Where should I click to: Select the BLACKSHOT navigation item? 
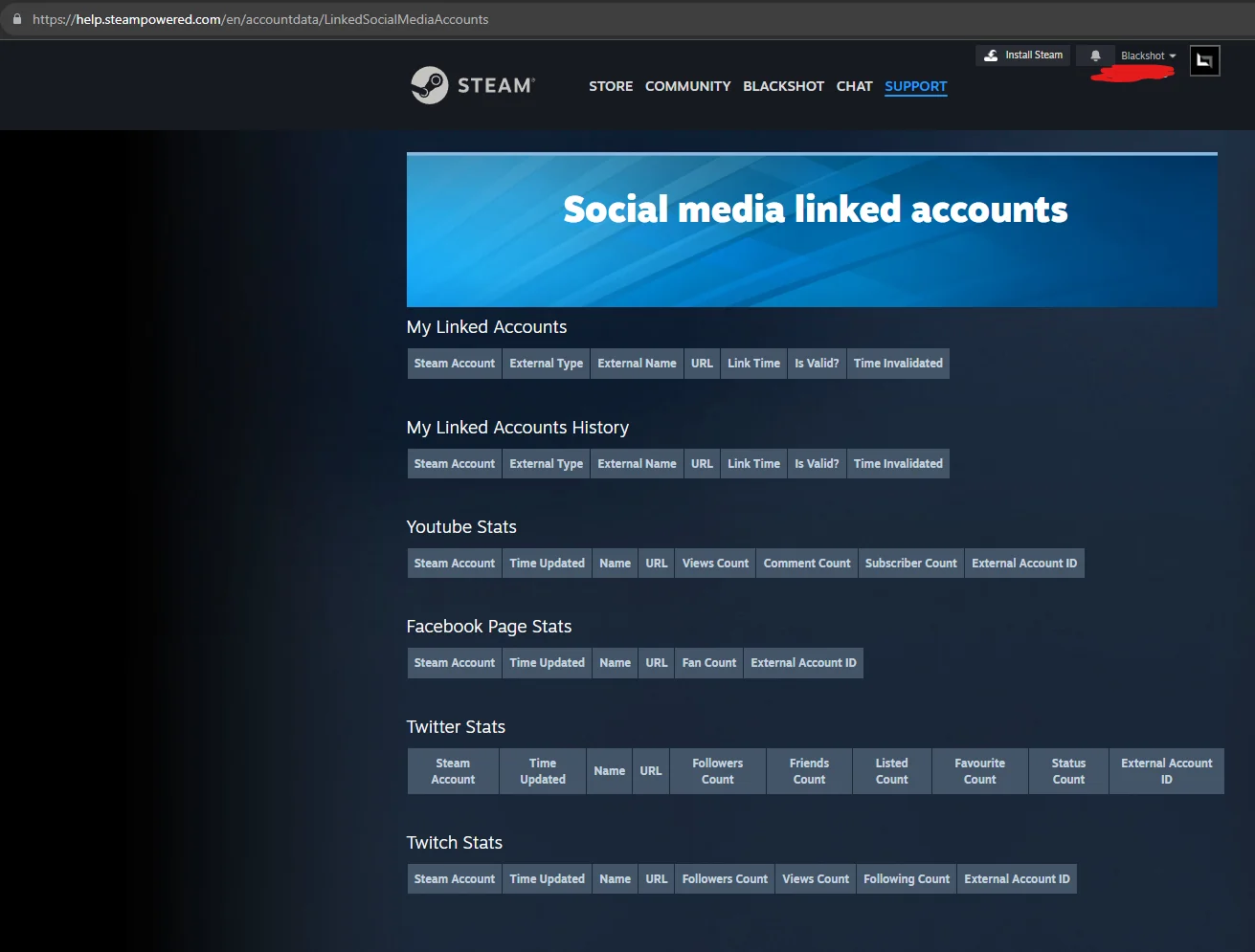coord(783,86)
